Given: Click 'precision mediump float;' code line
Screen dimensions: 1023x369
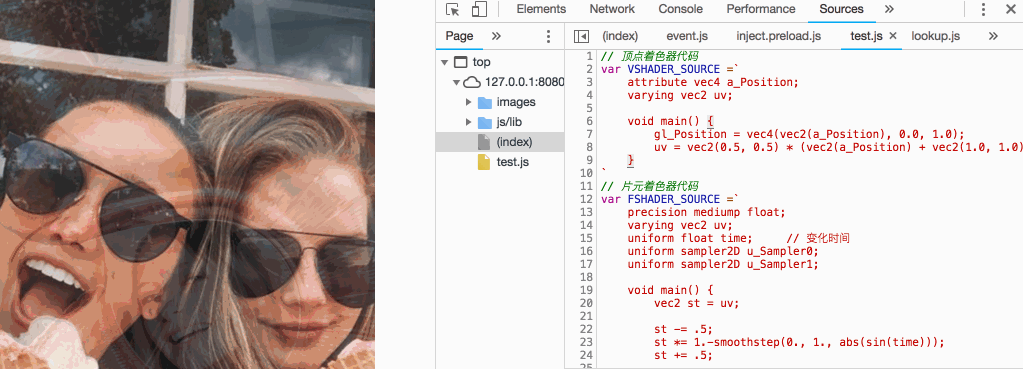Looking at the screenshot, I should click(707, 212).
